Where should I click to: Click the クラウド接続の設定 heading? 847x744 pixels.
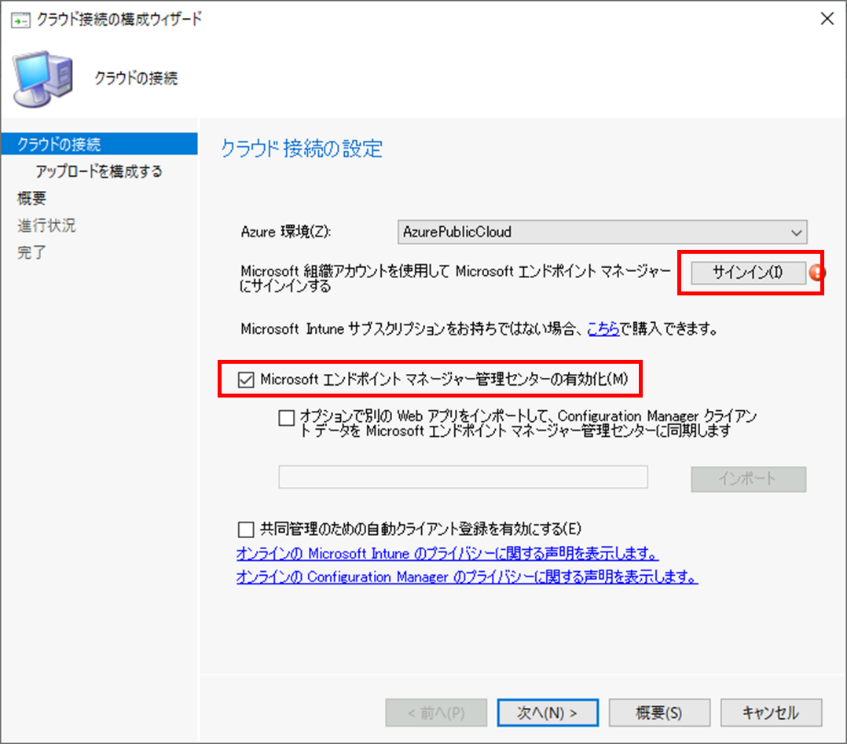(301, 149)
